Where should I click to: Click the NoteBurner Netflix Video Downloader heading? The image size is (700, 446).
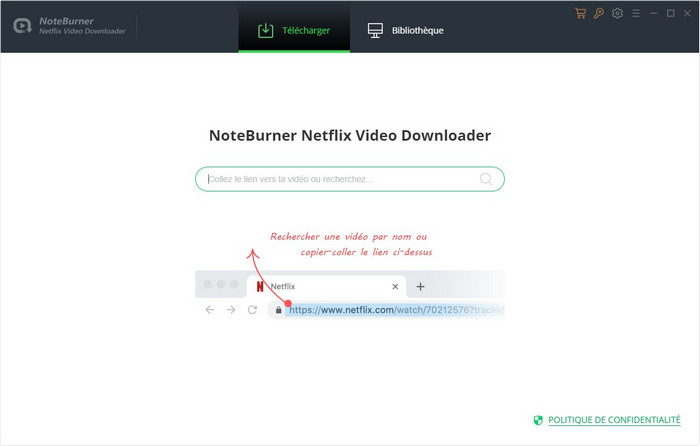click(x=350, y=135)
